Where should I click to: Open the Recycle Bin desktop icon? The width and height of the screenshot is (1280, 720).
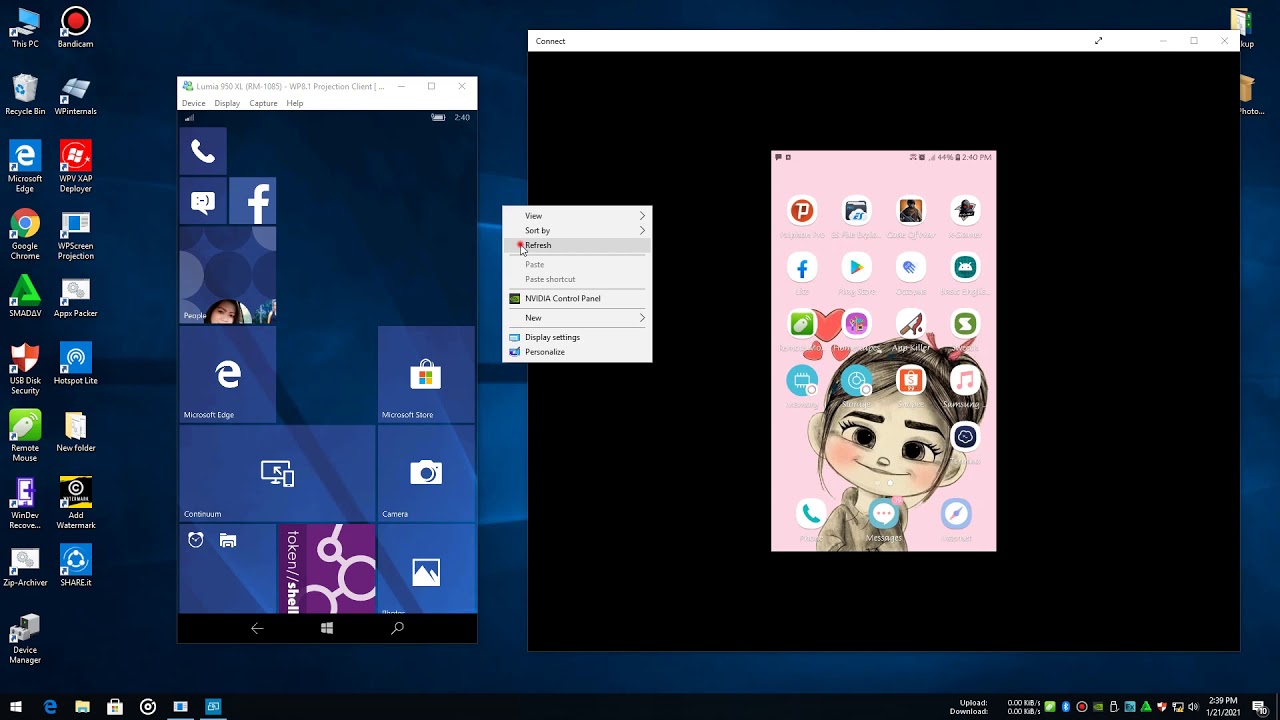pyautogui.click(x=25, y=96)
